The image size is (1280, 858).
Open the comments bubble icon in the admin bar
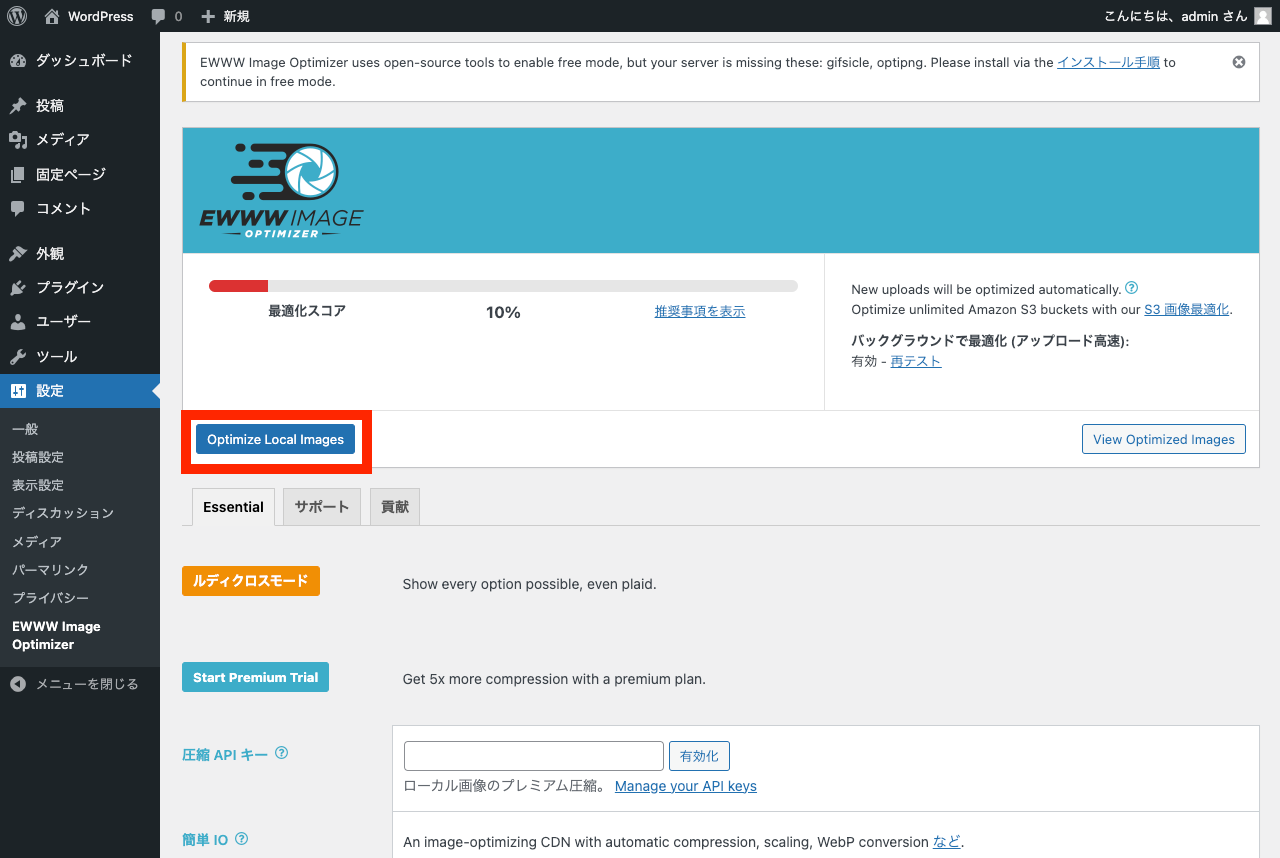159,17
